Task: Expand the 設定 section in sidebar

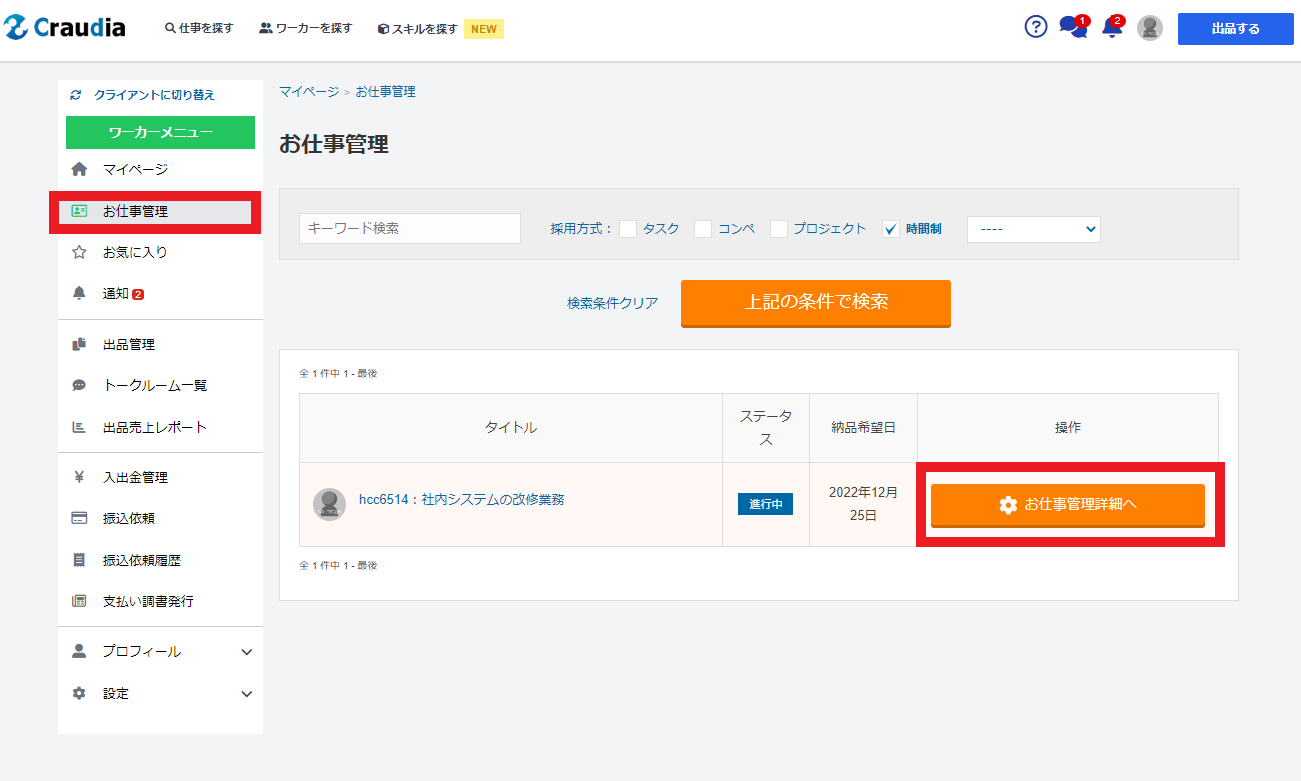Action: click(x=247, y=694)
